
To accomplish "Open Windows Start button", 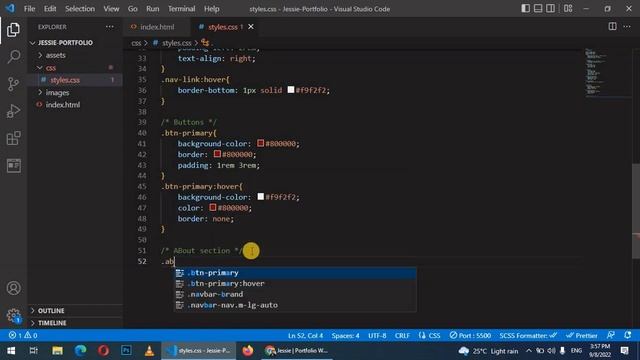I will pyautogui.click(x=11, y=351).
